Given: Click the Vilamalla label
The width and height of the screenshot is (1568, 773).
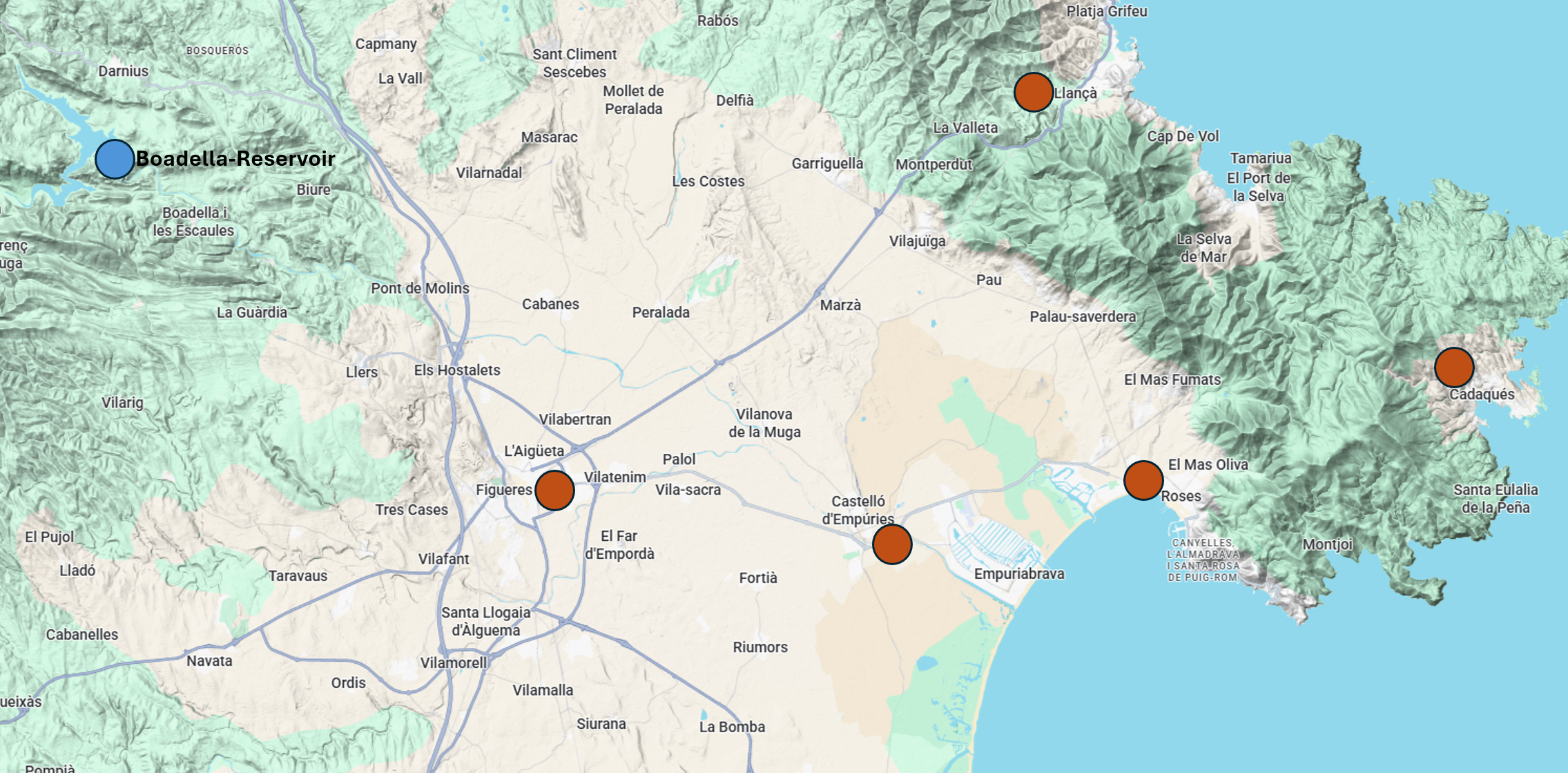Looking at the screenshot, I should click(x=543, y=690).
